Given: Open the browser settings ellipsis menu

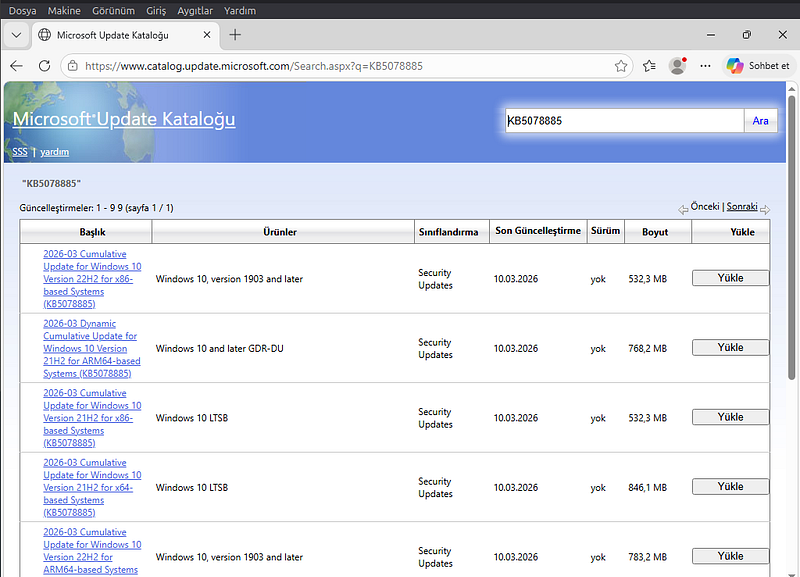Looking at the screenshot, I should click(x=705, y=66).
